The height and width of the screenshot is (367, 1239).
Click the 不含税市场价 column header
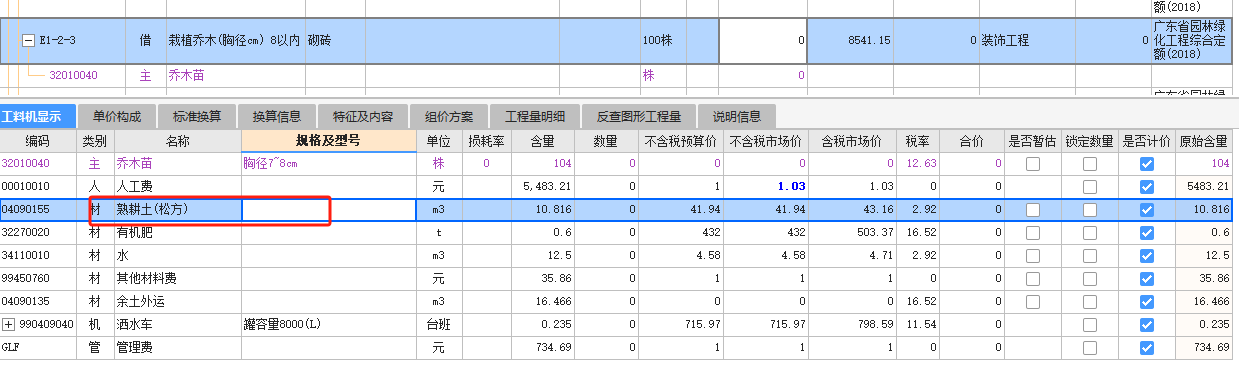[765, 141]
